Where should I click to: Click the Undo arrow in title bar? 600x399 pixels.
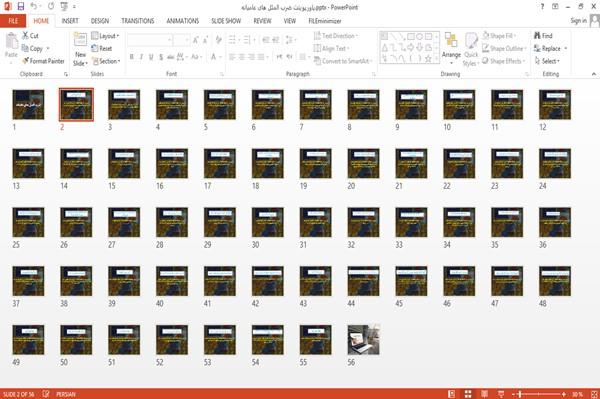pyautogui.click(x=34, y=7)
